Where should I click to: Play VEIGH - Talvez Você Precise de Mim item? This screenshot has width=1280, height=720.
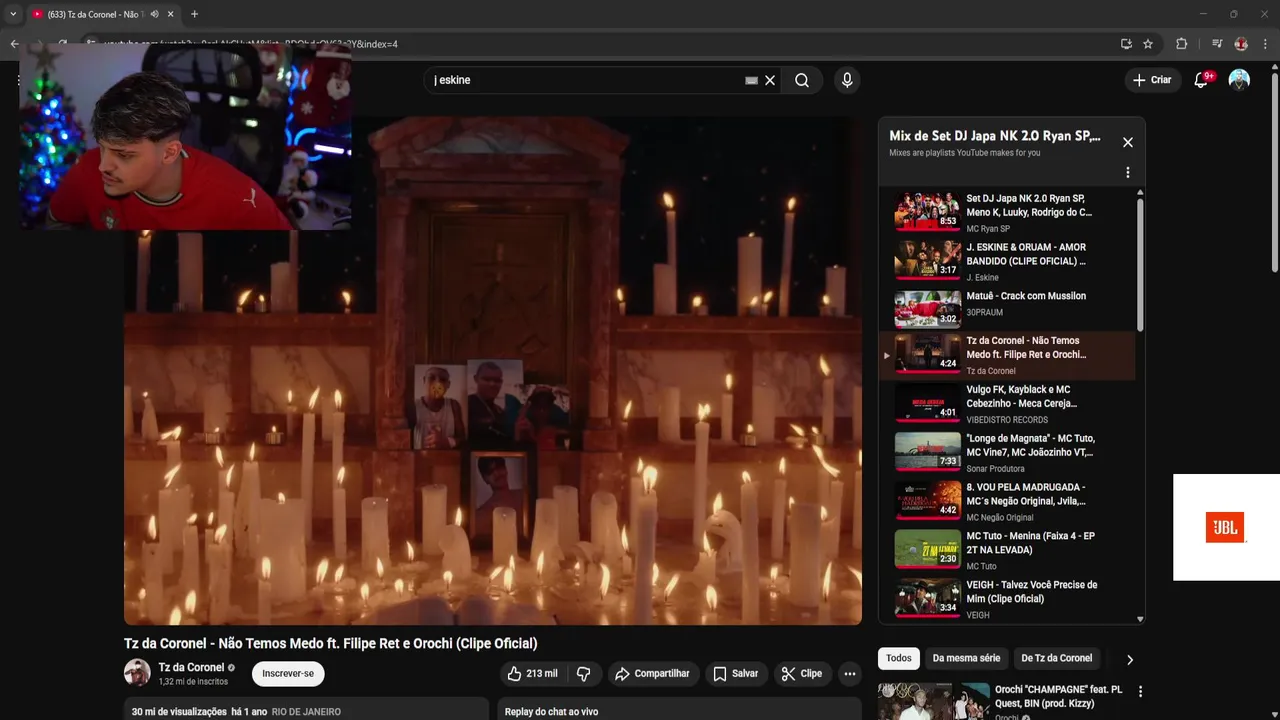(x=1008, y=599)
